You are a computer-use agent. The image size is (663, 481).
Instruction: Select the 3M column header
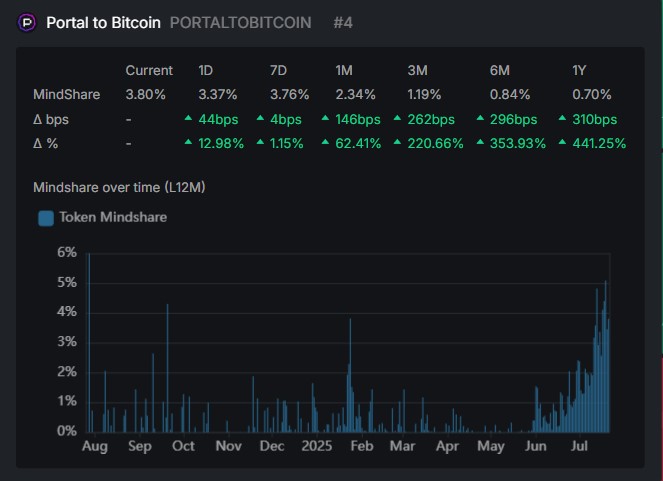coord(417,70)
